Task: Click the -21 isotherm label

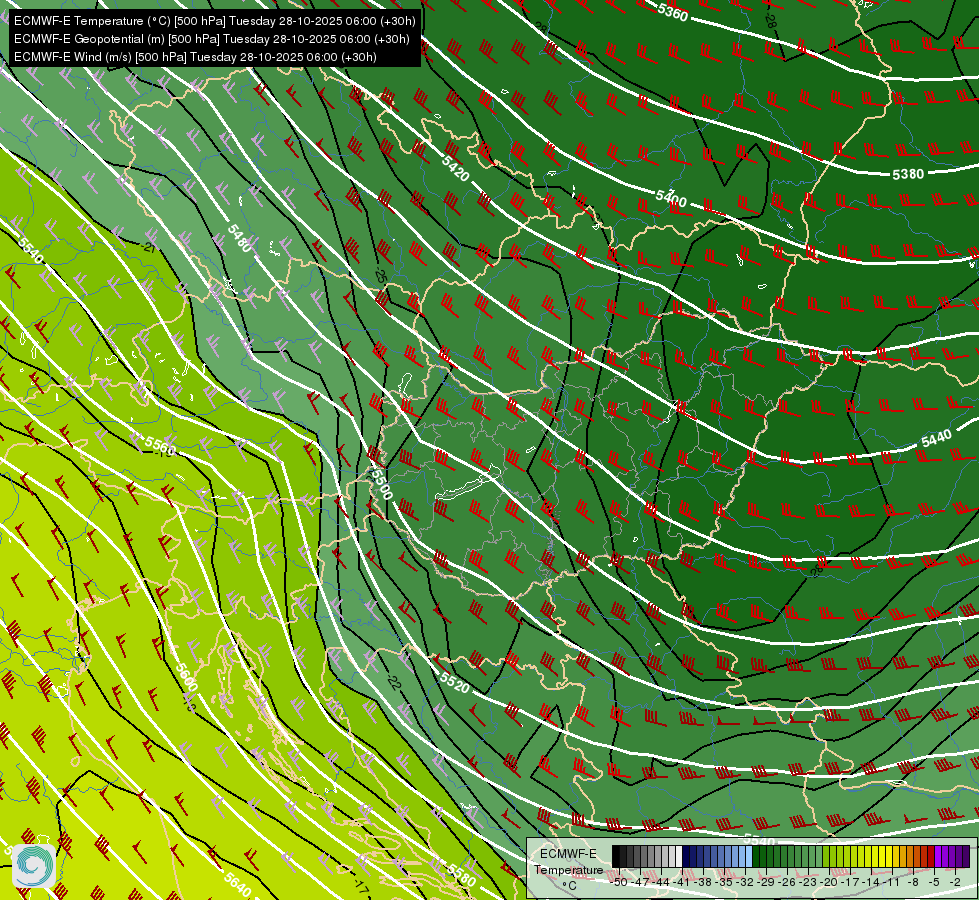Action: point(147,248)
